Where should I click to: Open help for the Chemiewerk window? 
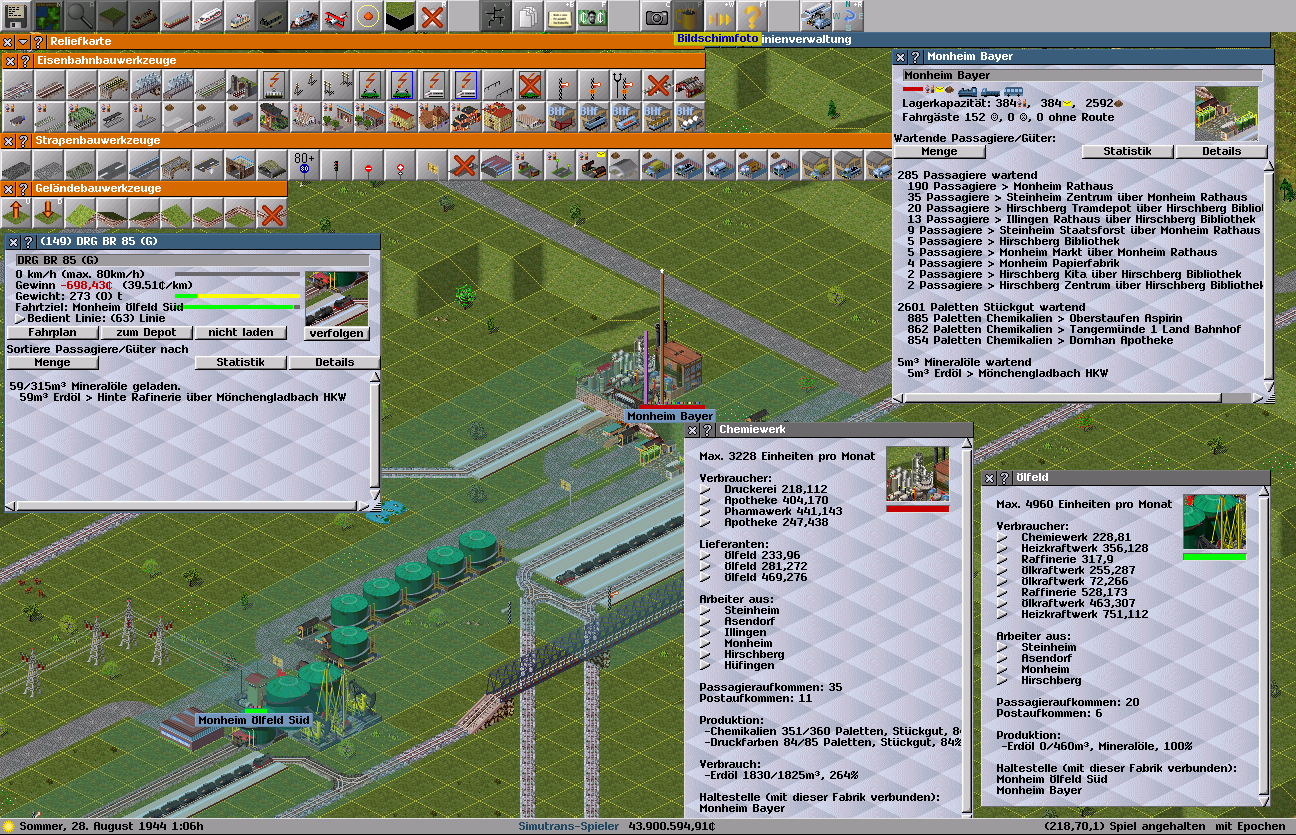pos(706,430)
